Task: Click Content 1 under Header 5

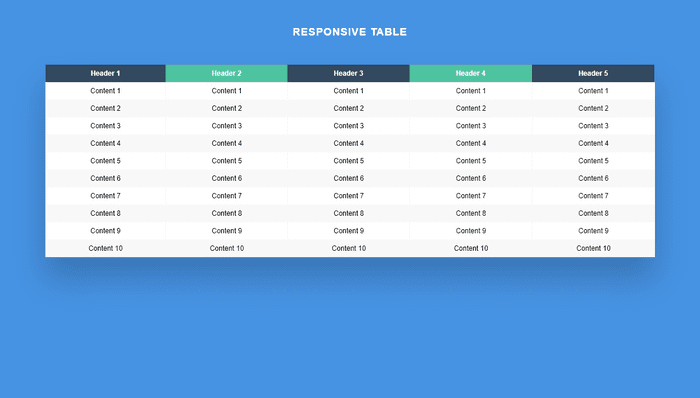Action: coord(593,91)
